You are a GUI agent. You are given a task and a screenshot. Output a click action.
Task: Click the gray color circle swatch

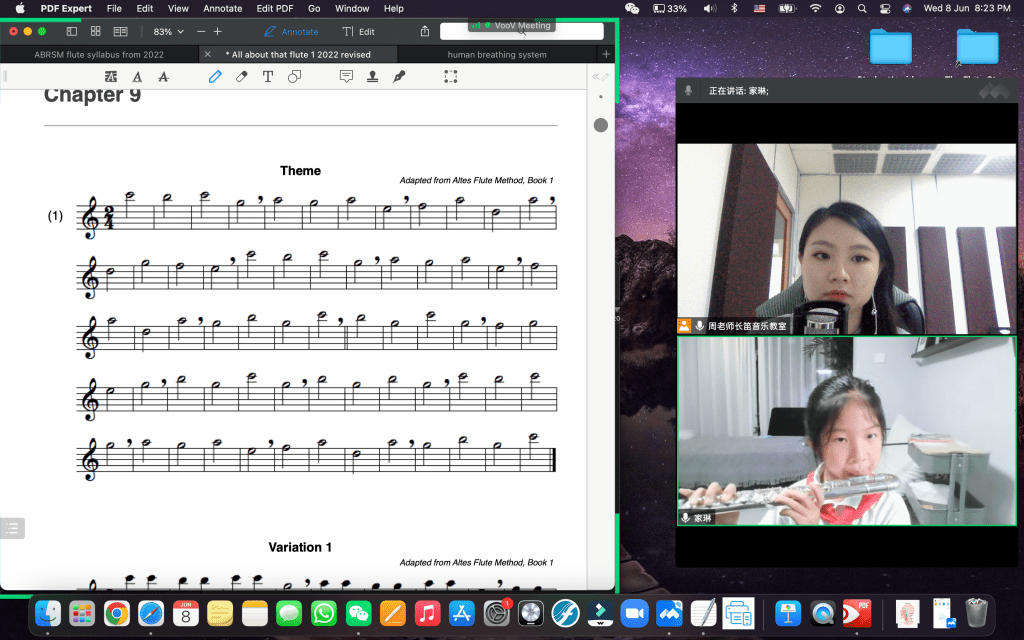tap(601, 125)
